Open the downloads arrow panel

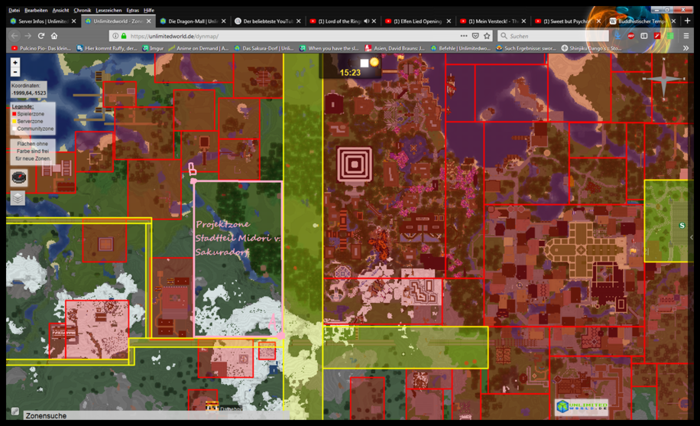pos(618,36)
